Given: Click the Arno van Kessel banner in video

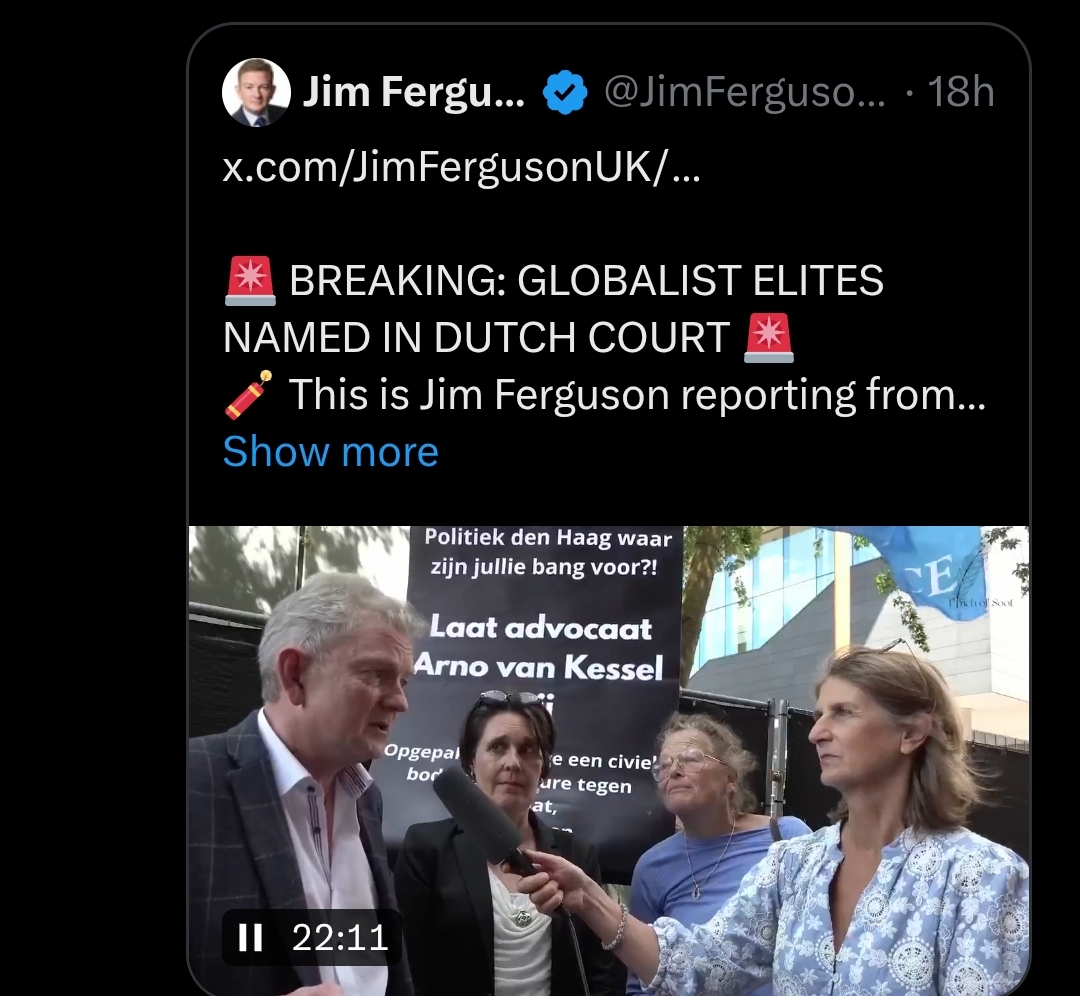Looking at the screenshot, I should (x=539, y=648).
